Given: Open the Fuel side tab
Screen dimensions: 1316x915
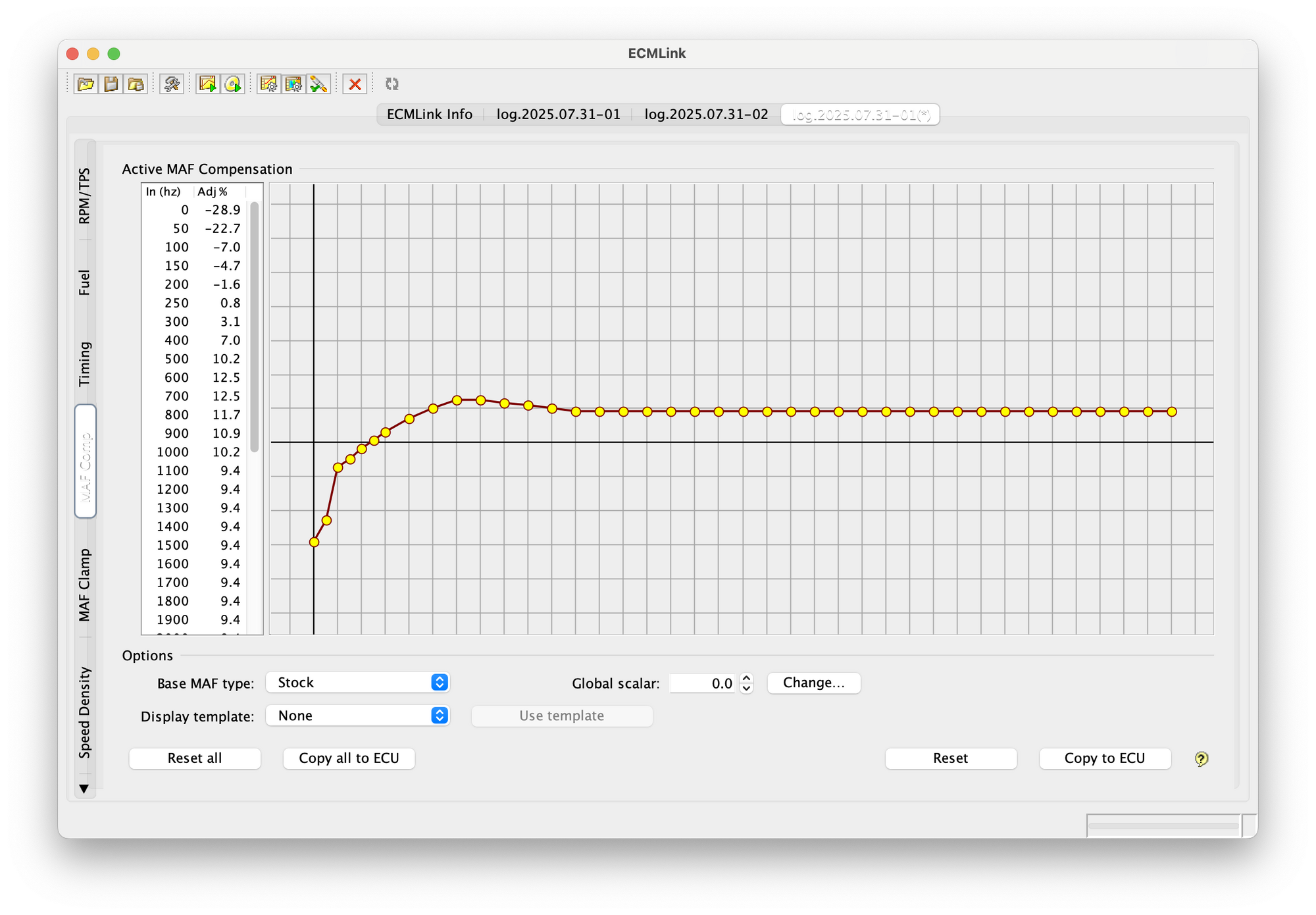Looking at the screenshot, I should pyautogui.click(x=84, y=282).
